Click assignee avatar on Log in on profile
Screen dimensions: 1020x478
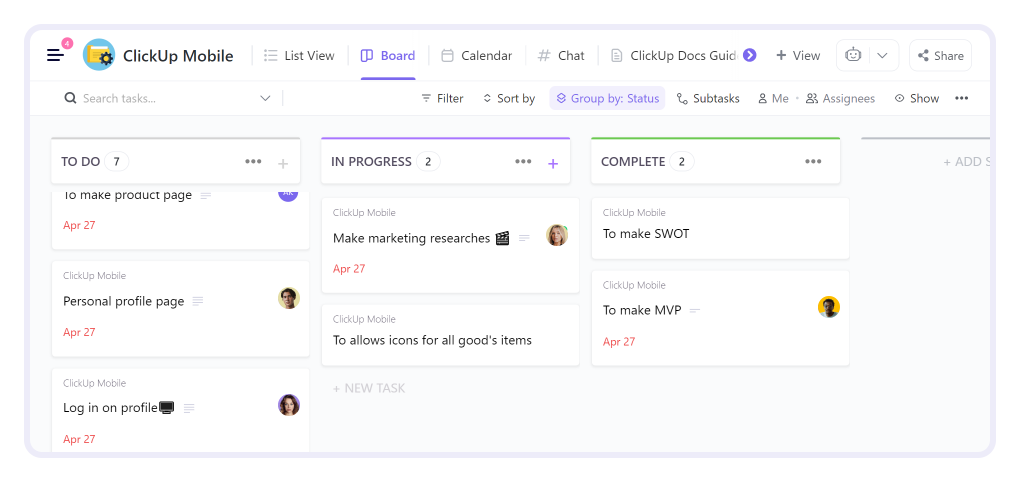(x=289, y=405)
